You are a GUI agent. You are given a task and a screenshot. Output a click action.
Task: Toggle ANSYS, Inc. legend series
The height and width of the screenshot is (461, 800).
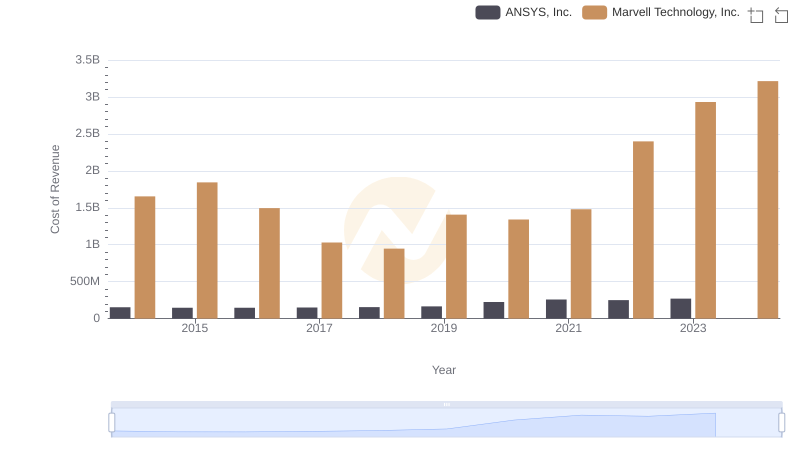tap(523, 12)
